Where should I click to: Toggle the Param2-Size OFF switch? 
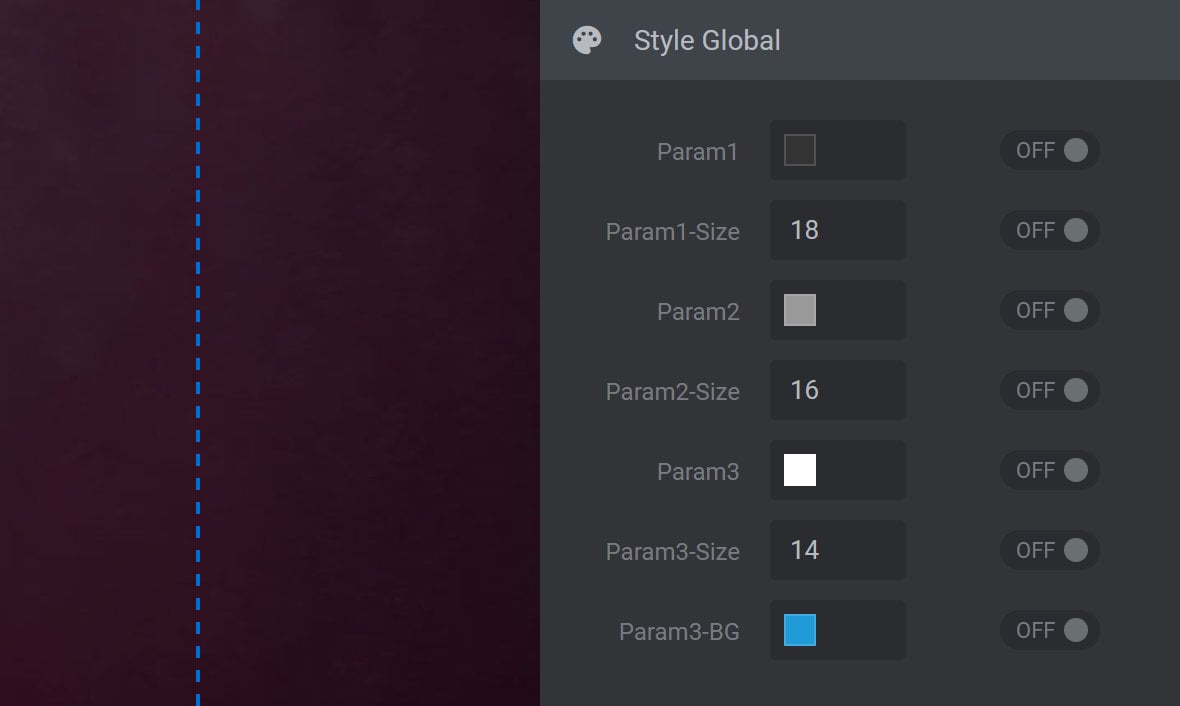click(1050, 390)
